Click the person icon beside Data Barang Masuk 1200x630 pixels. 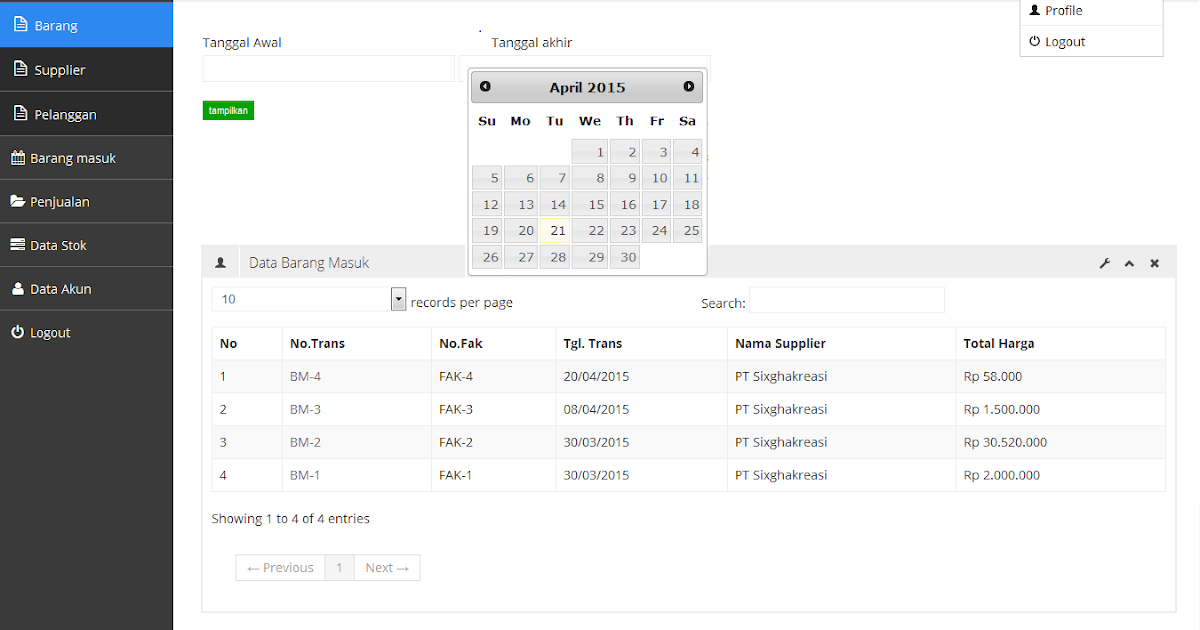221,262
